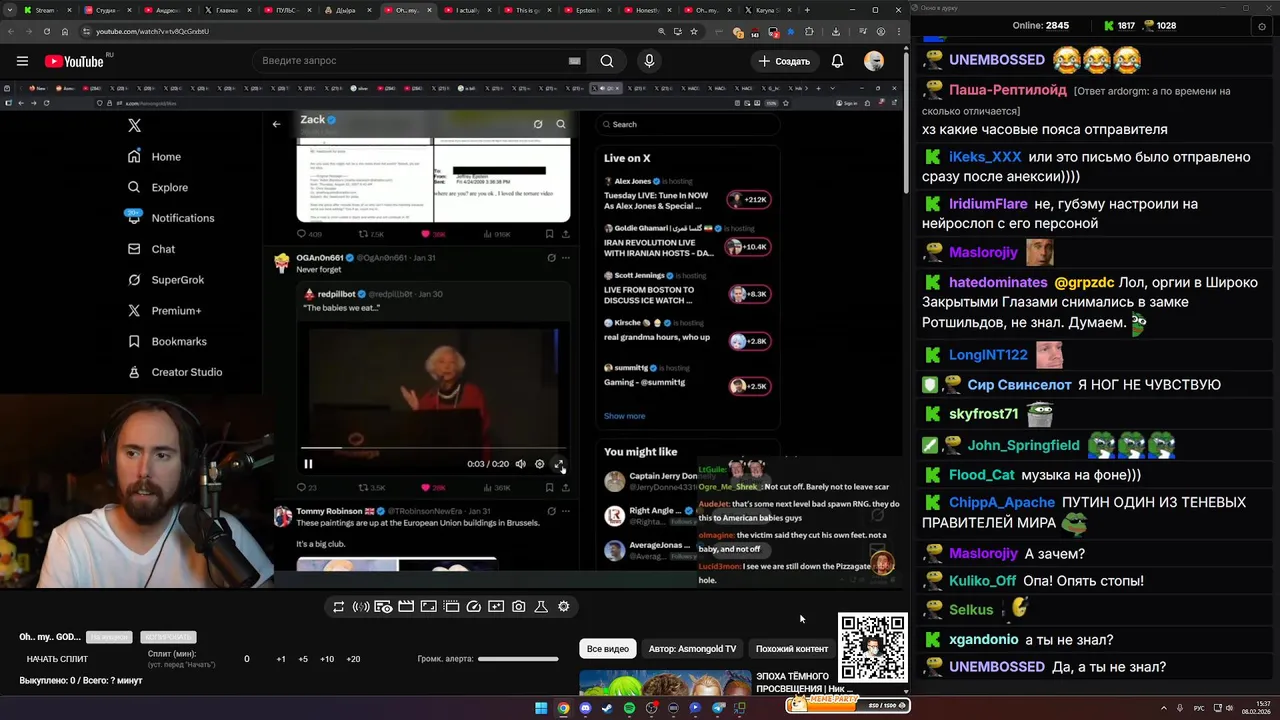Switch to the X Главная tab
1280x720 pixels.
click(x=229, y=10)
